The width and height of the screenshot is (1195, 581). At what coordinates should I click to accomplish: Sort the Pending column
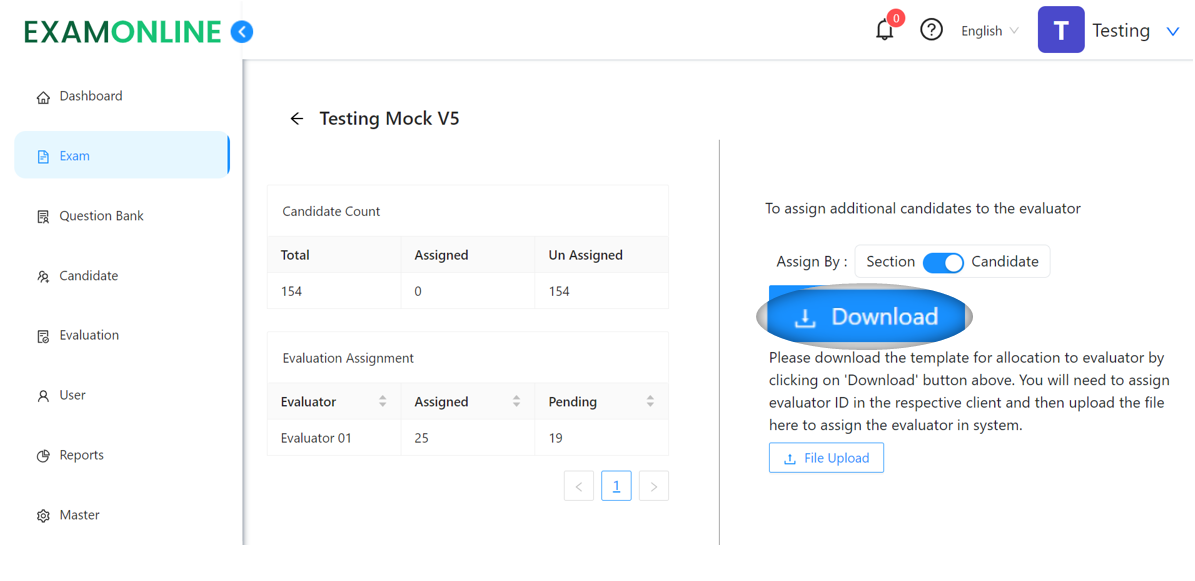(650, 402)
